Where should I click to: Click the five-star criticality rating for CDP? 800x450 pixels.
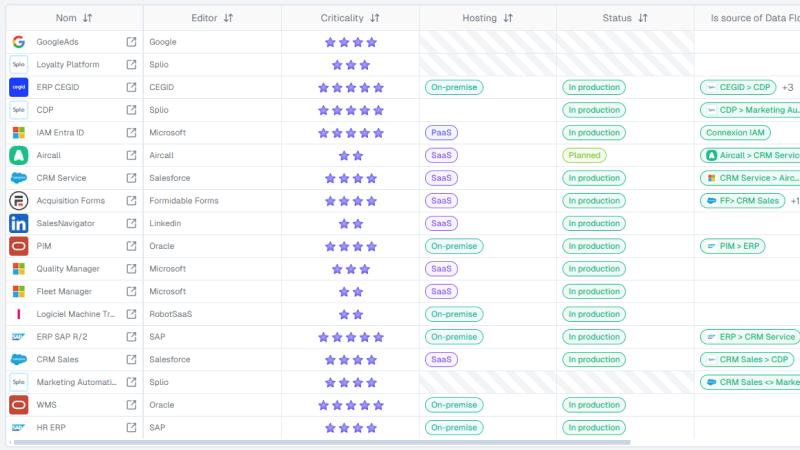point(350,110)
